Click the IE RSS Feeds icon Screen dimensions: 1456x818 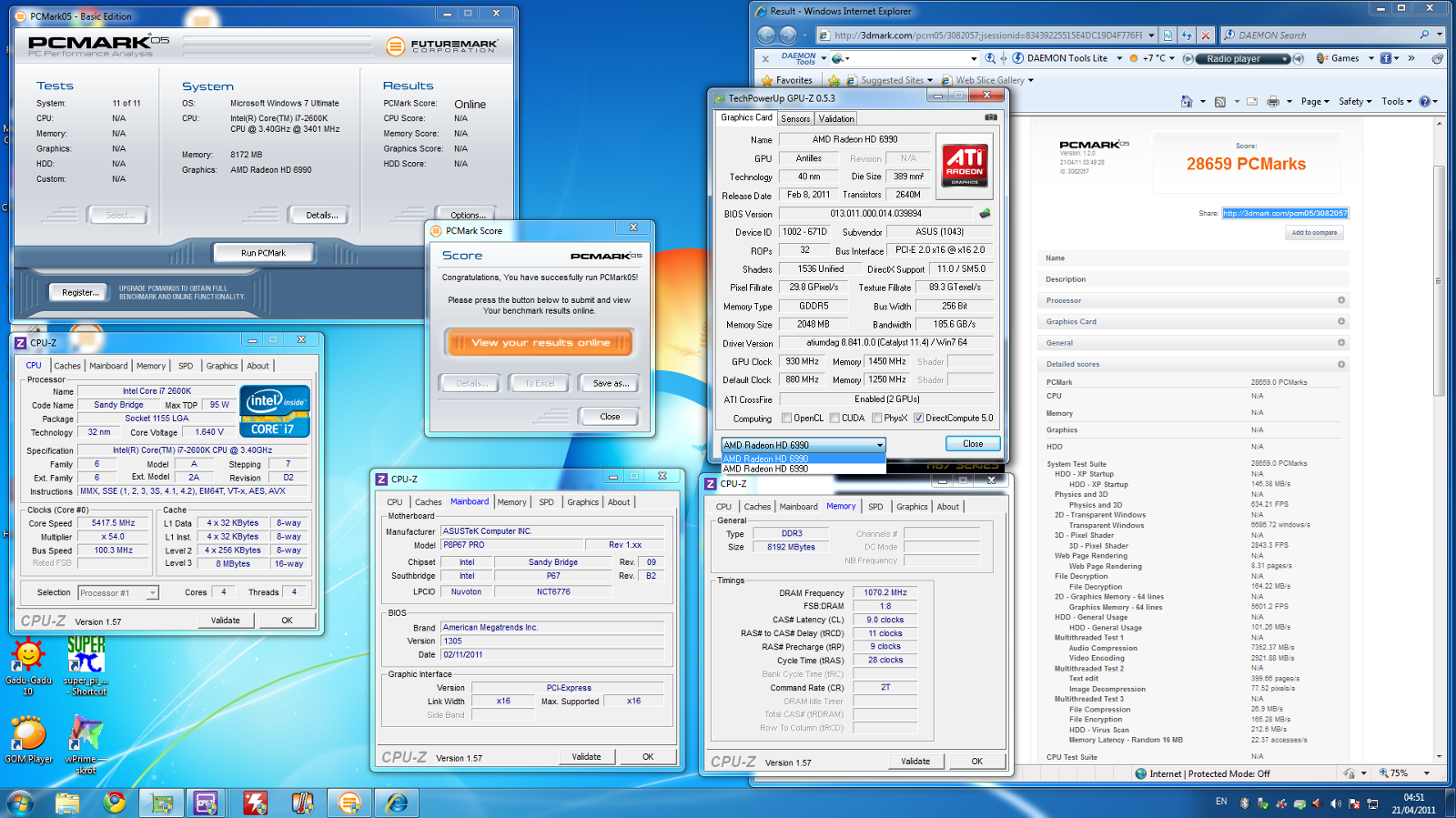click(x=1219, y=101)
